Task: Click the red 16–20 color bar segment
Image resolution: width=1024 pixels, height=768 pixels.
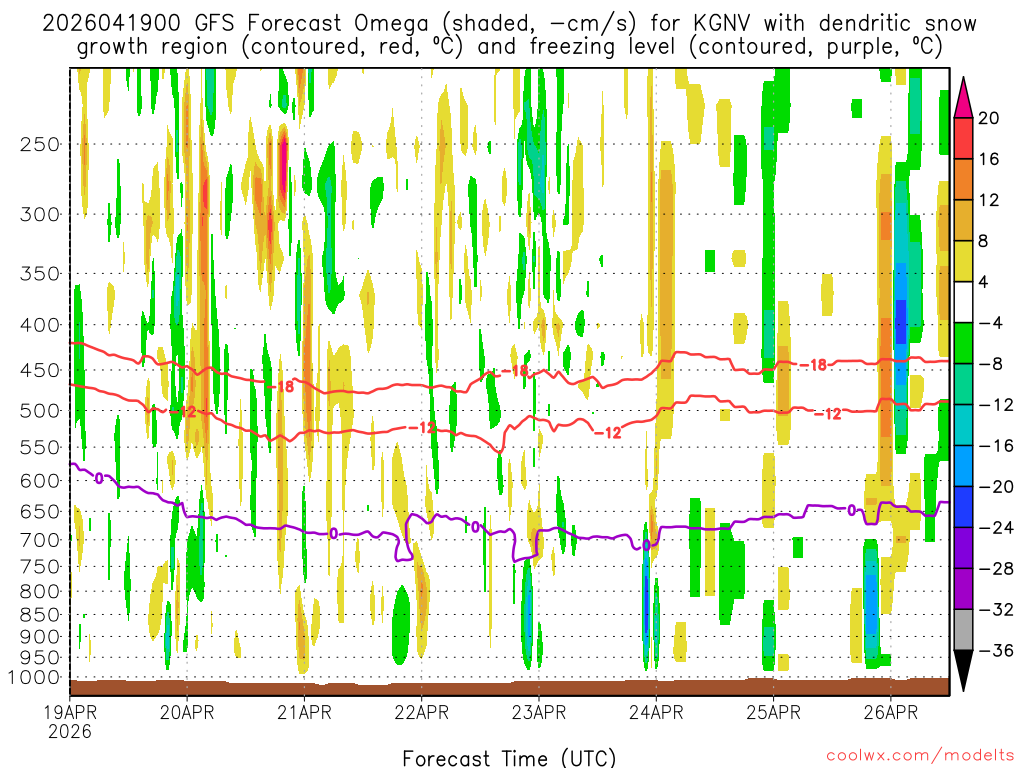Action: pos(963,138)
